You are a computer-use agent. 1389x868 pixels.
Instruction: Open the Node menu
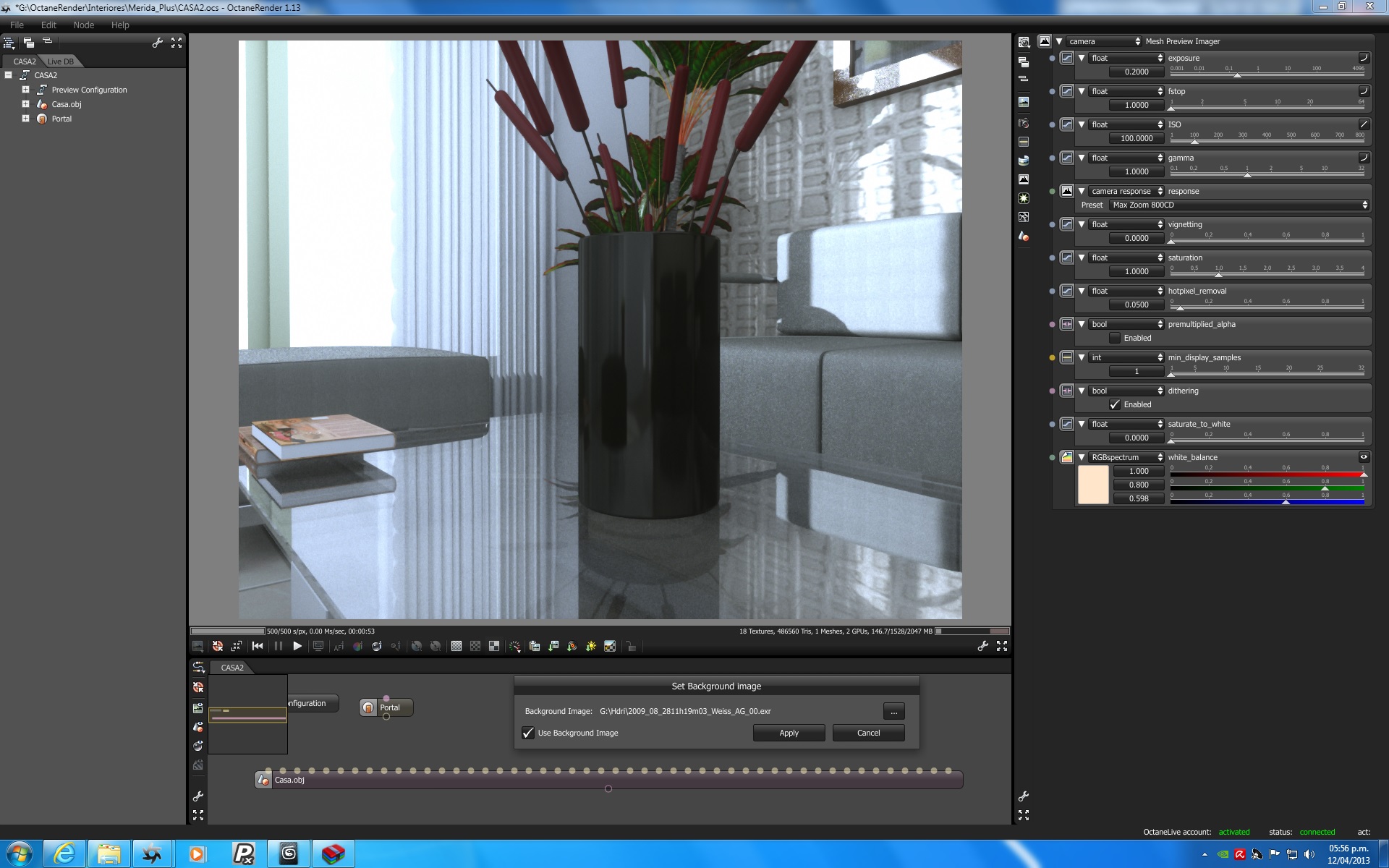pos(83,25)
